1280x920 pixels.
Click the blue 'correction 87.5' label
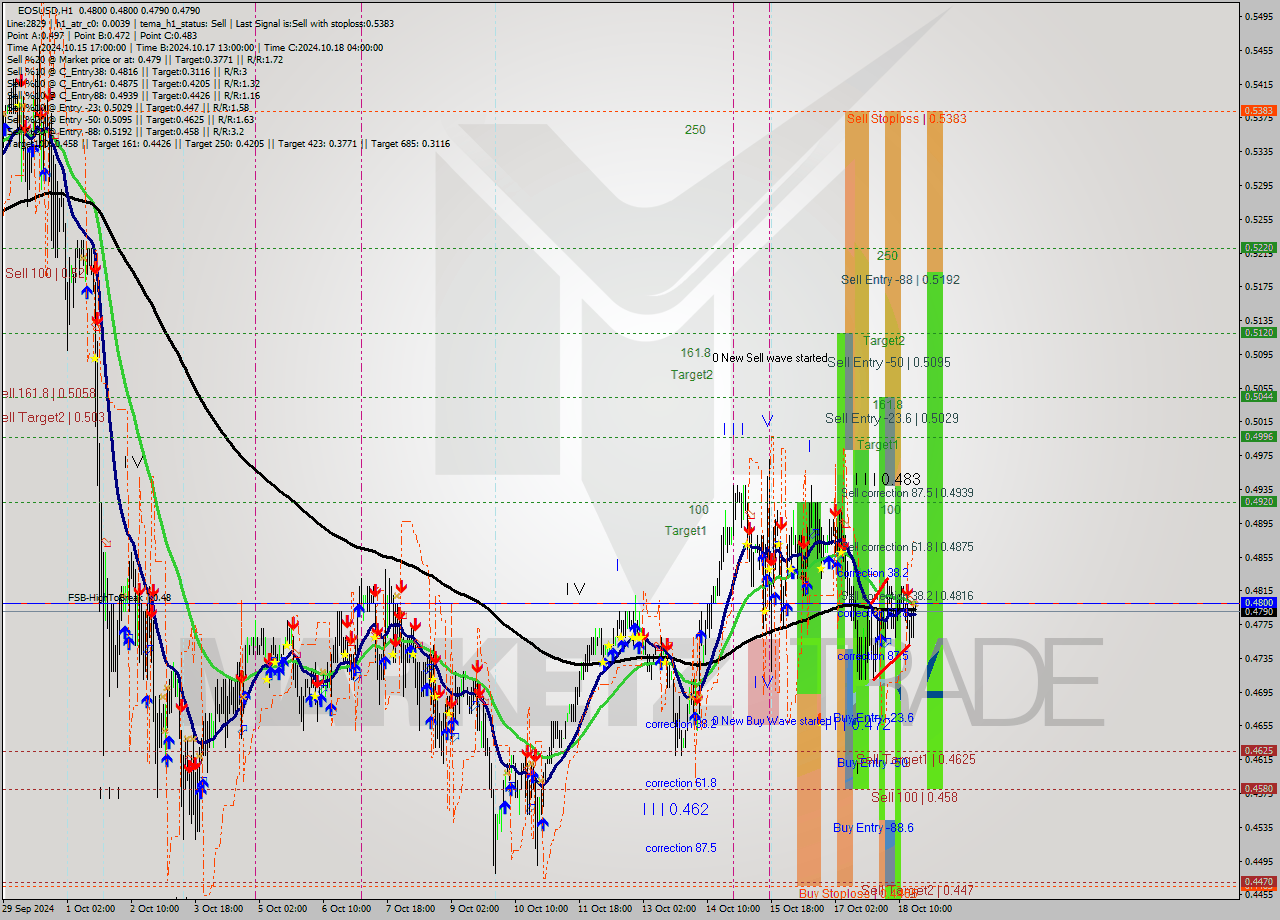pos(680,848)
